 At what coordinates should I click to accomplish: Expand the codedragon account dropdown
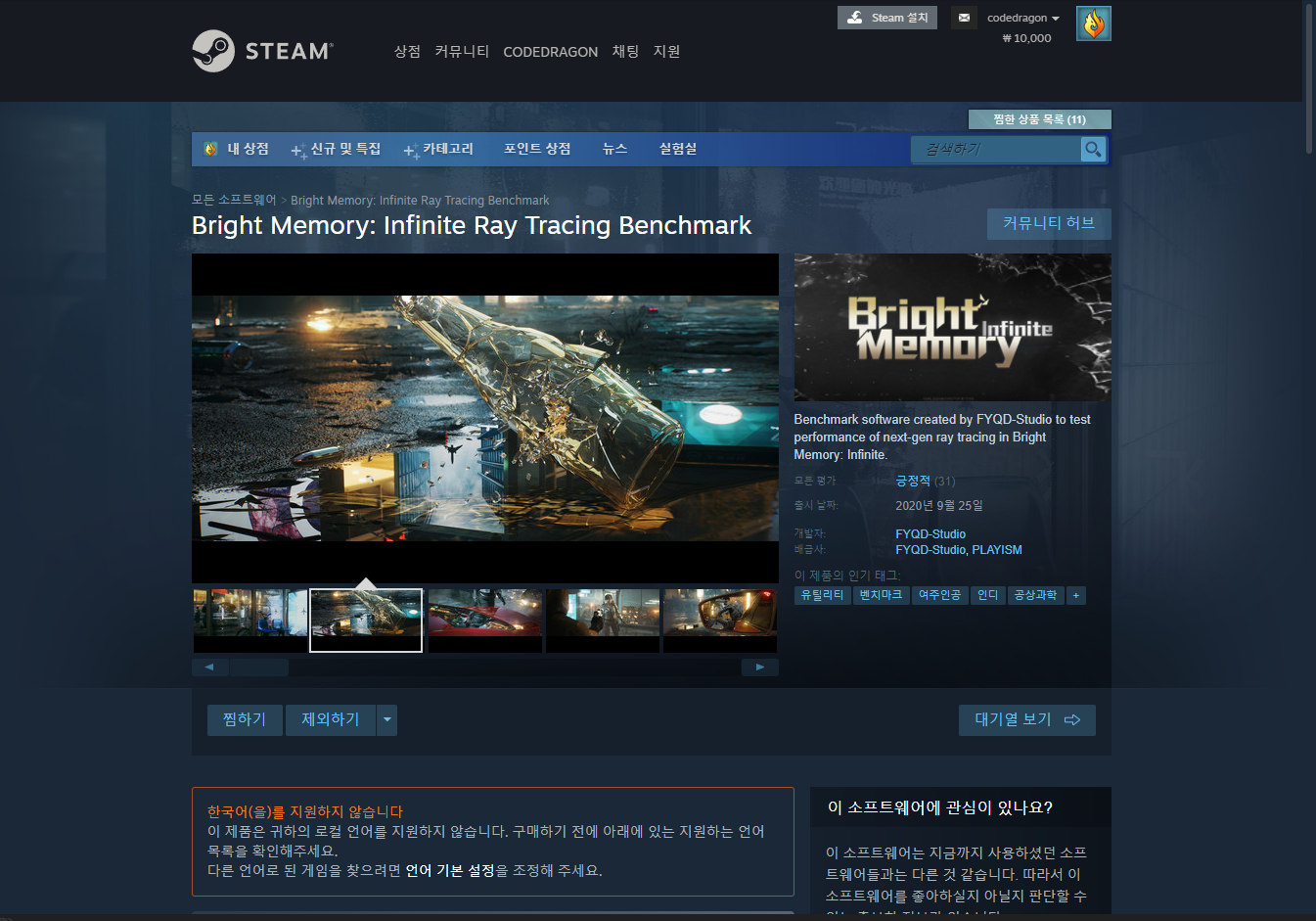click(1023, 18)
